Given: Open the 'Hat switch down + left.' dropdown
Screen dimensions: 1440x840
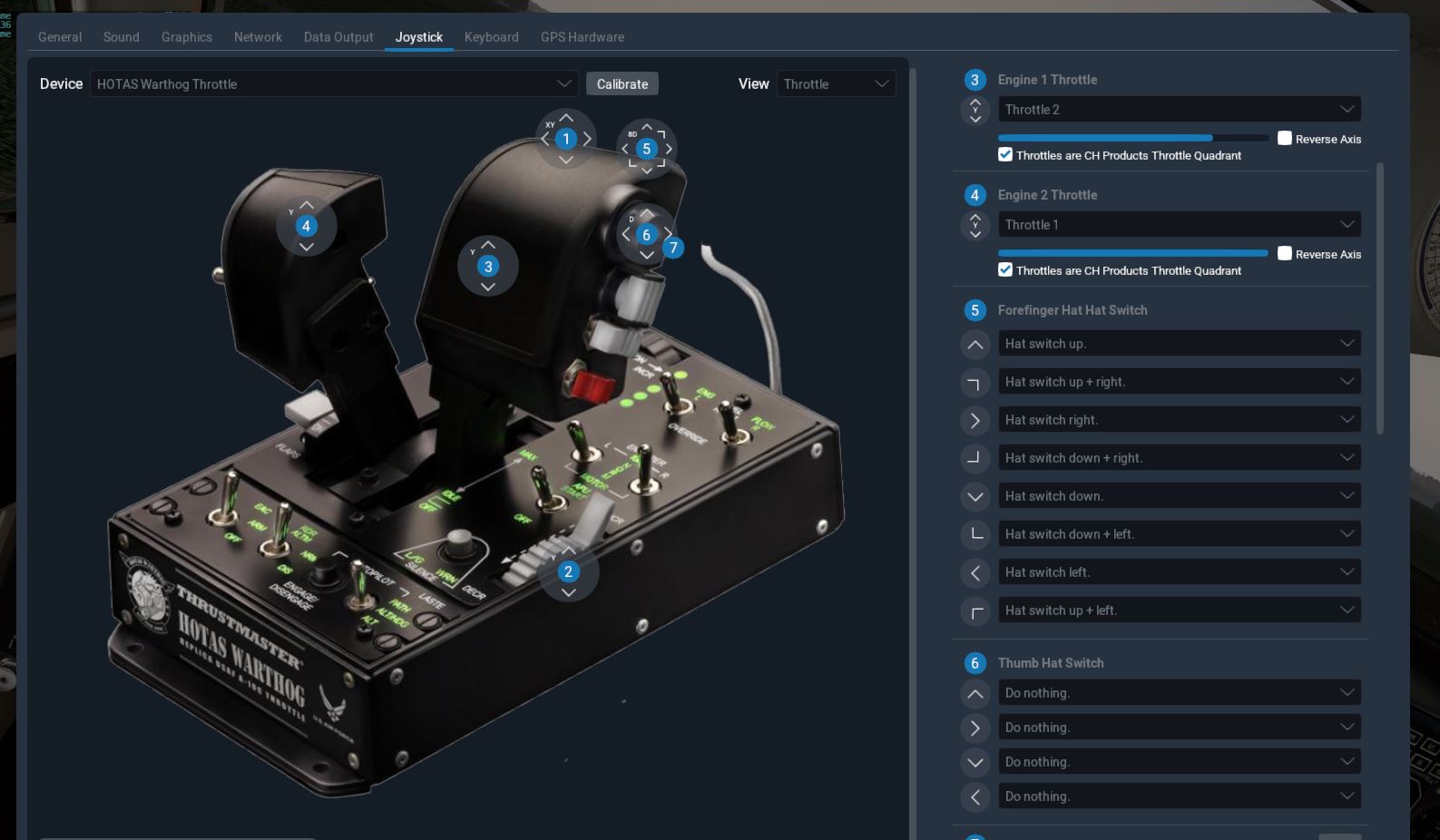Looking at the screenshot, I should click(x=1179, y=534).
